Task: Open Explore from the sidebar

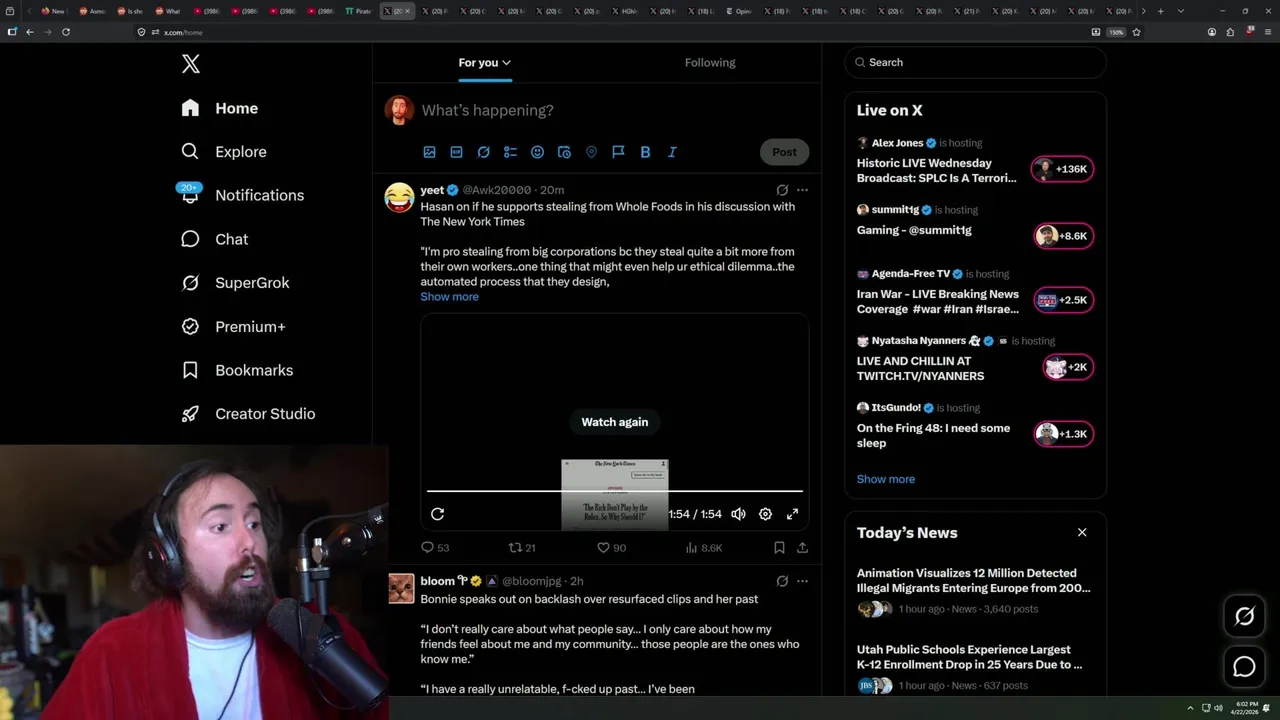Action: coord(224,152)
